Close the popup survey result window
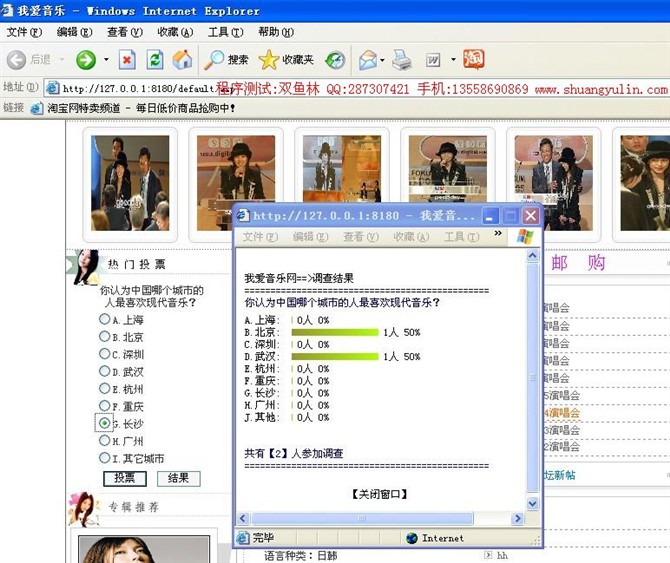 pos(531,216)
